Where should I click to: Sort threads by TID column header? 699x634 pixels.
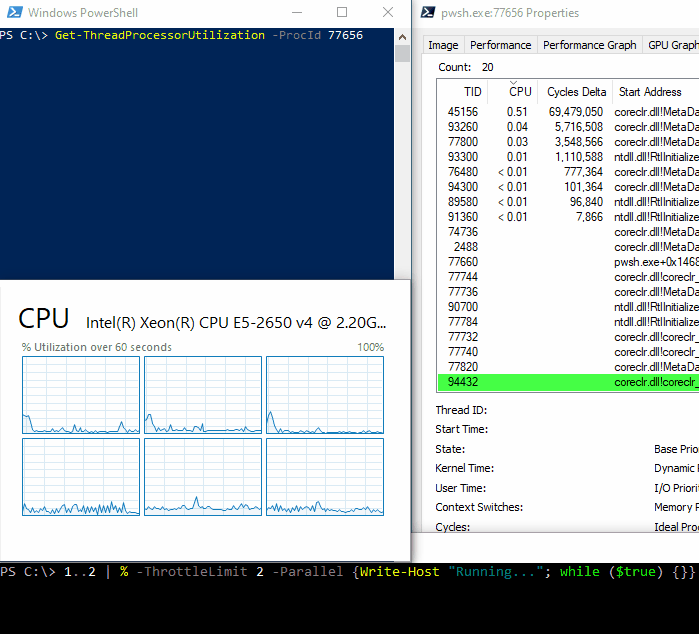[462, 92]
